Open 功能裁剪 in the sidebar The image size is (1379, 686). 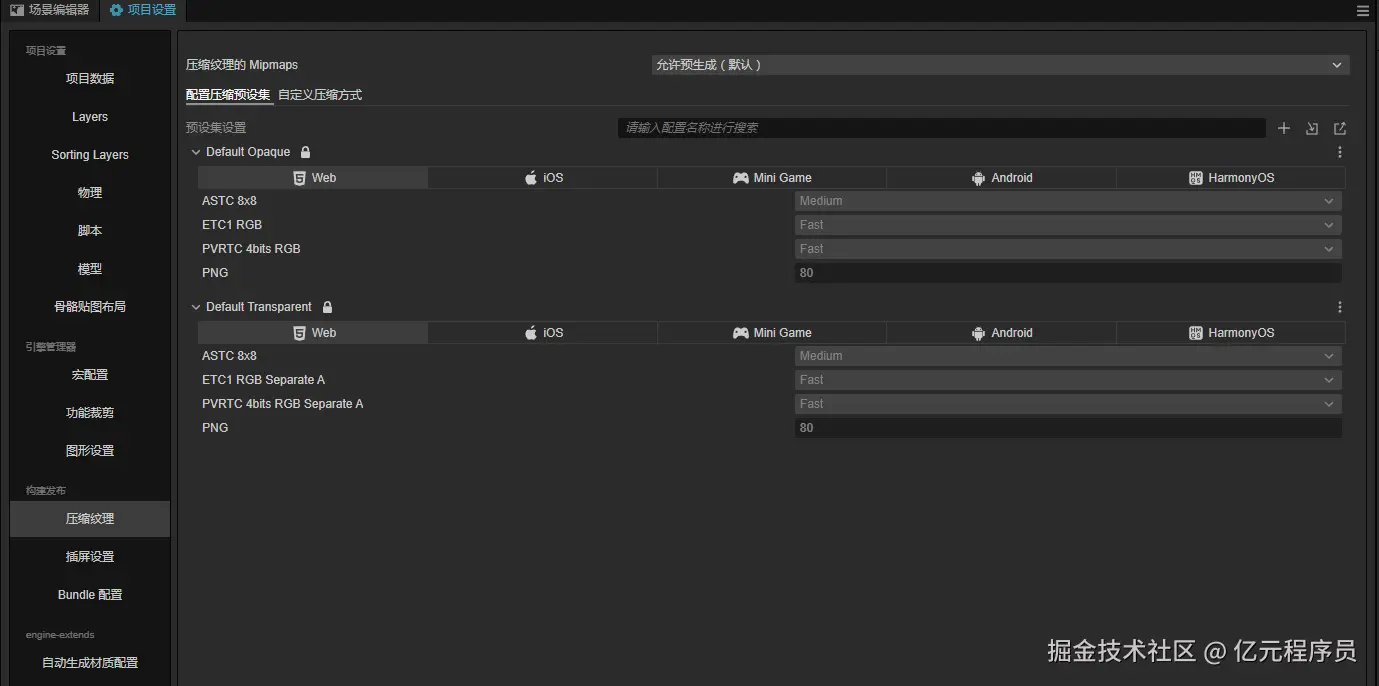(90, 413)
